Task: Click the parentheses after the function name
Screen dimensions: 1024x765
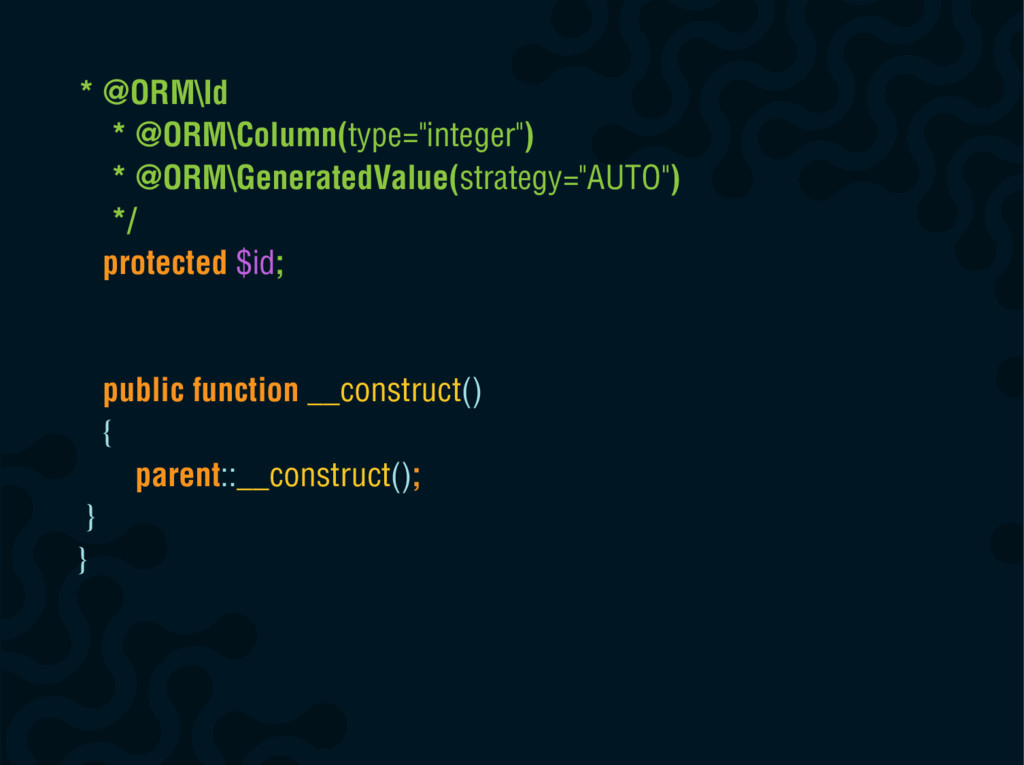Action: click(472, 391)
